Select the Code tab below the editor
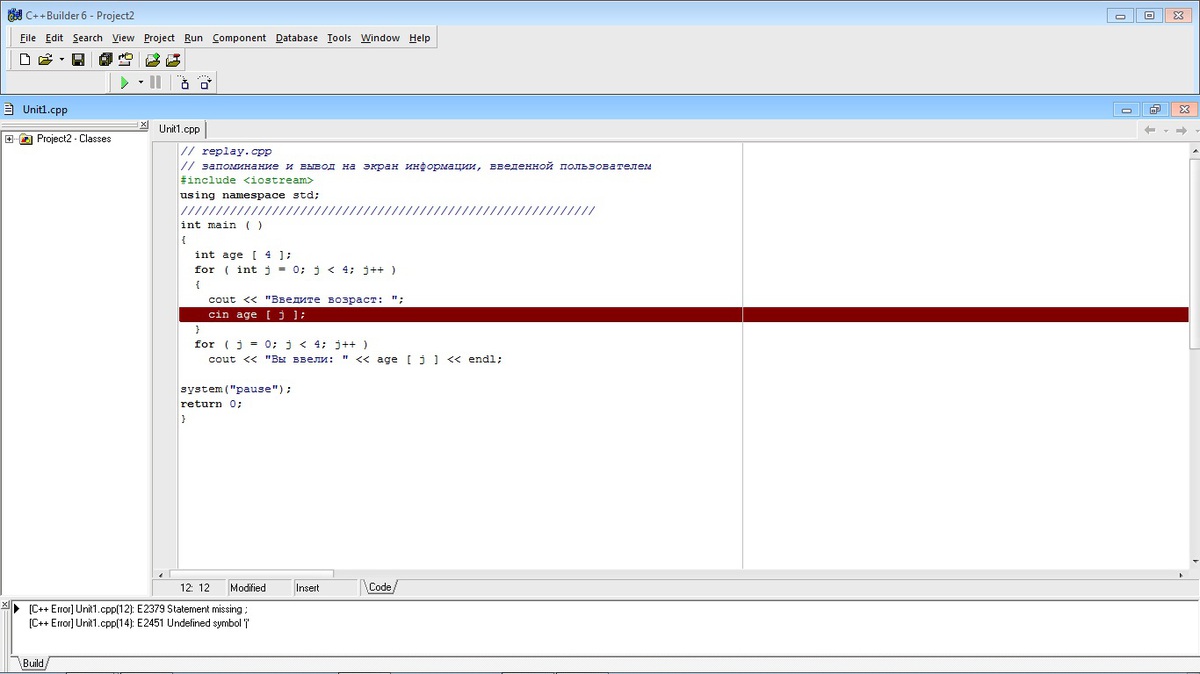This screenshot has width=1200, height=674. point(379,587)
